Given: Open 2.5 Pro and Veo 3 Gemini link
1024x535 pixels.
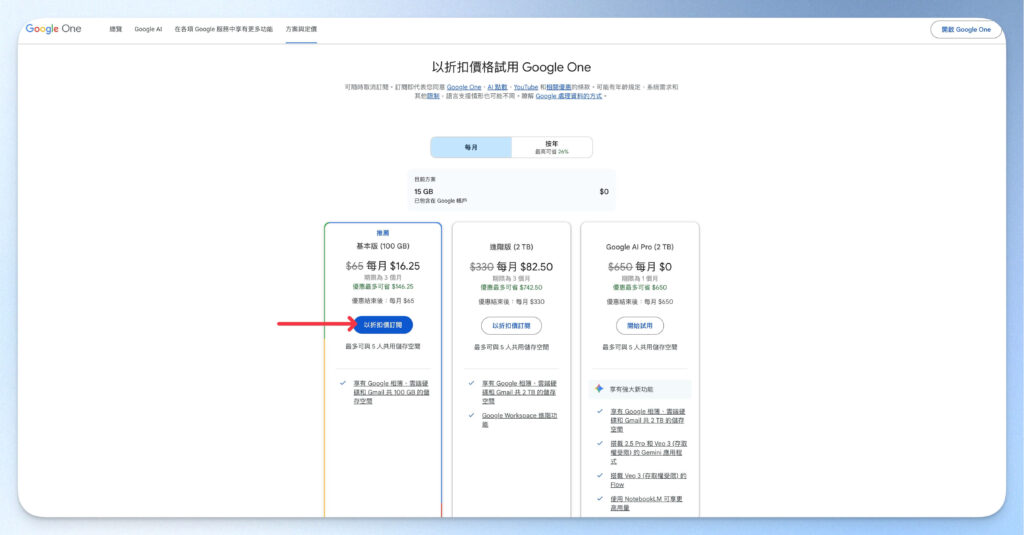Looking at the screenshot, I should (648, 452).
